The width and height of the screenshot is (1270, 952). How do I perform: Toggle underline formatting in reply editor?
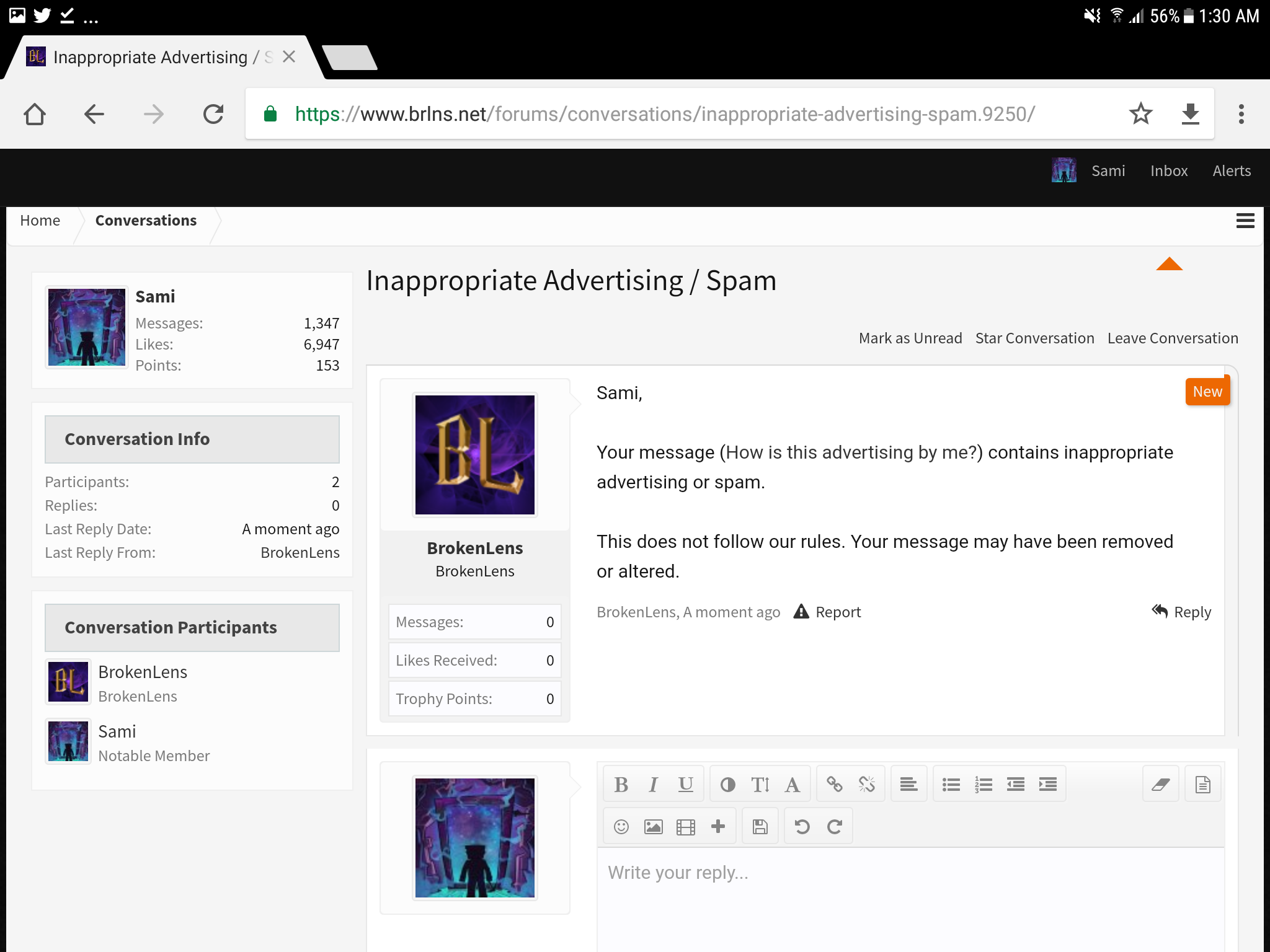coord(685,785)
